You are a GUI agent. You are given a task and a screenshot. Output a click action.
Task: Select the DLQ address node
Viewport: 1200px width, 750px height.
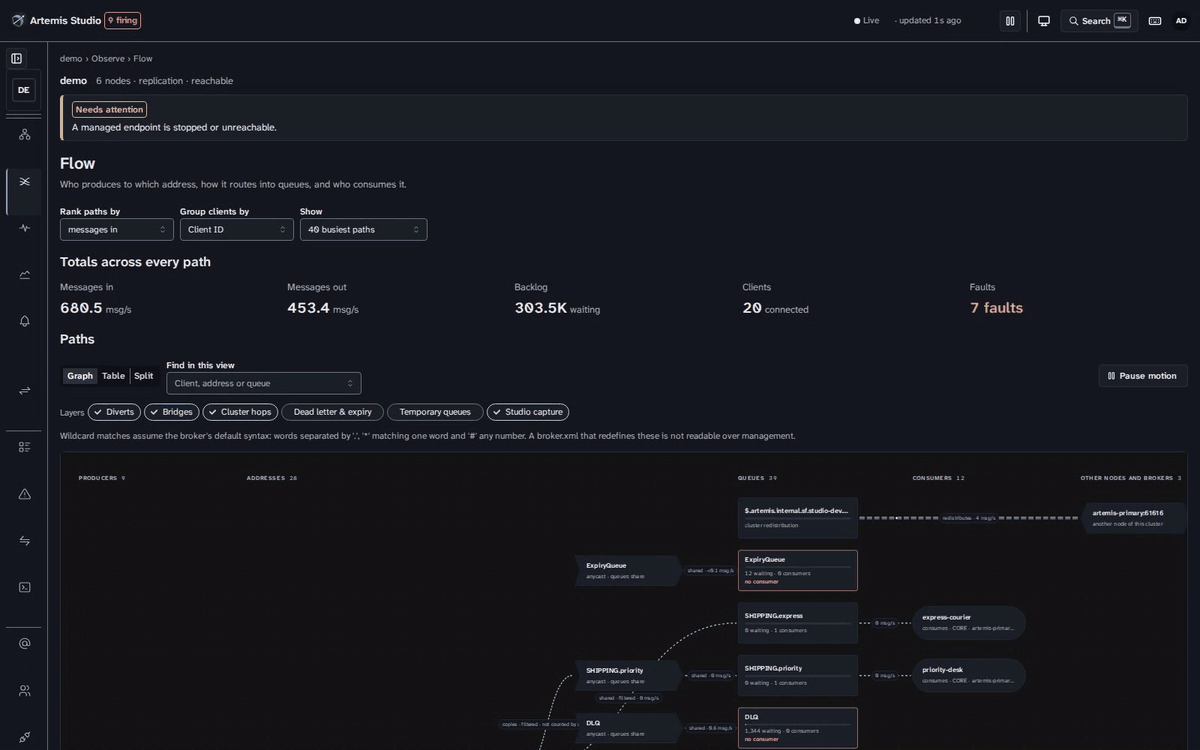tap(628, 728)
